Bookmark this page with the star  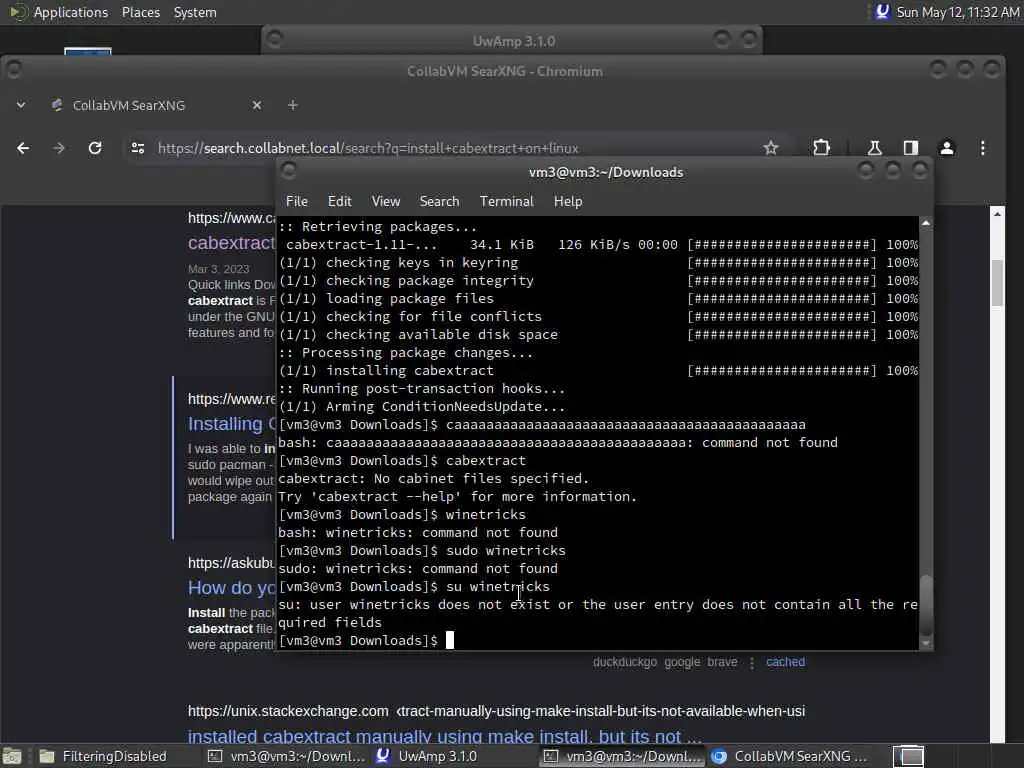pos(771,148)
